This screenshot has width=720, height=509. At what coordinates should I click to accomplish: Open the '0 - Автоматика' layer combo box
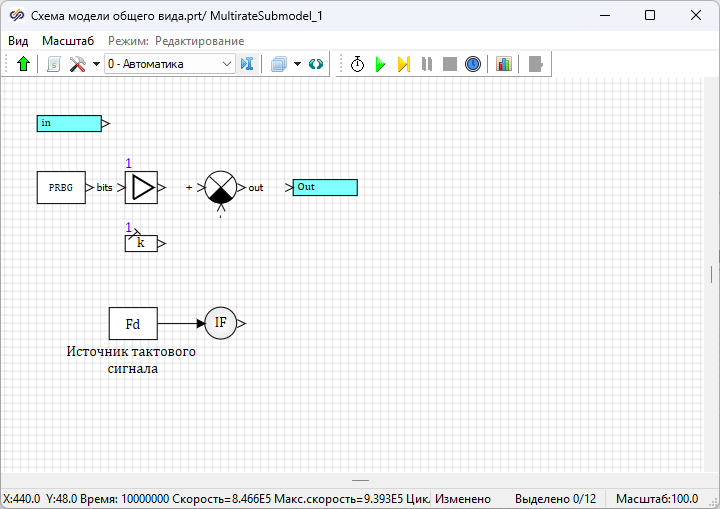169,64
